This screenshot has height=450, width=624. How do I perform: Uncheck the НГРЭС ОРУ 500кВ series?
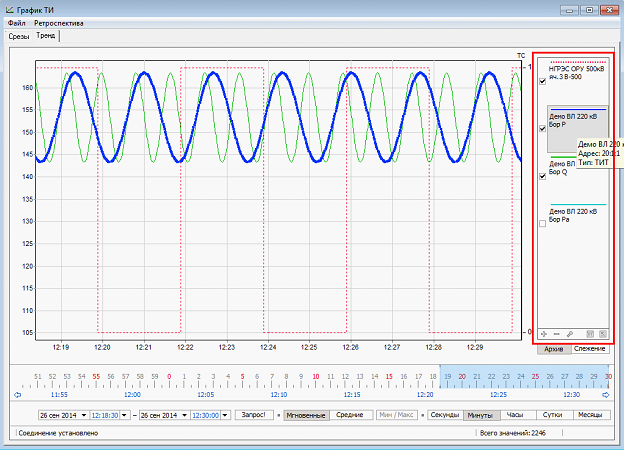(543, 80)
